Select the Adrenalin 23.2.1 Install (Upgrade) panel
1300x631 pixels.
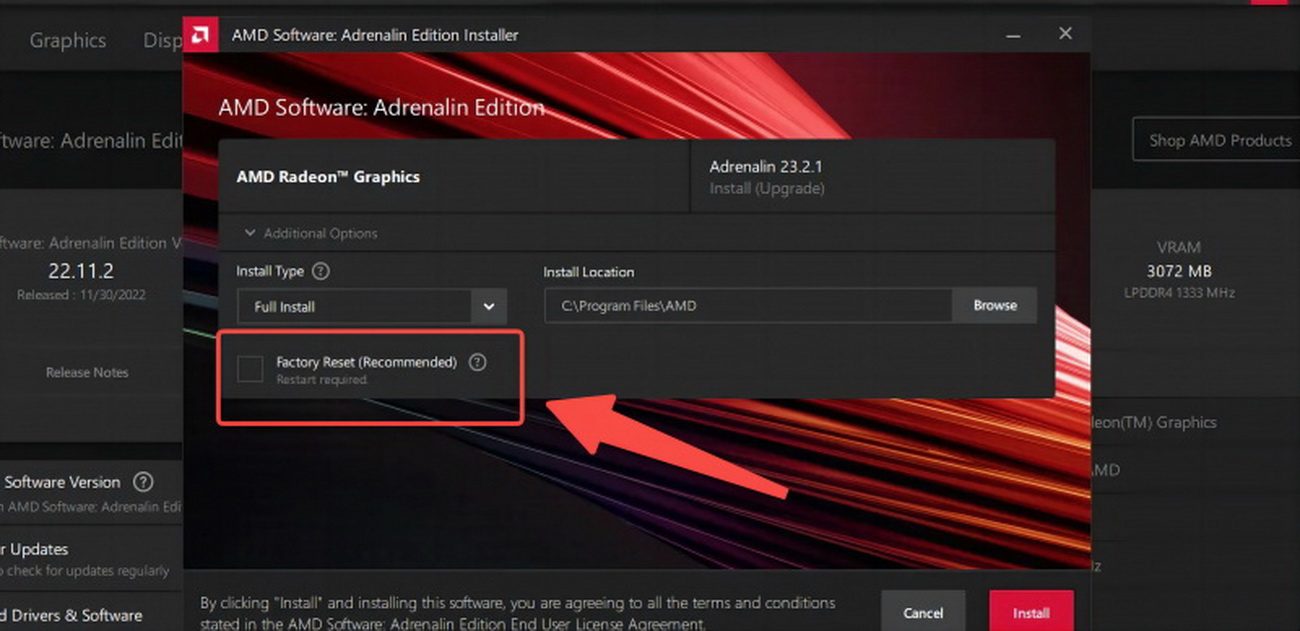pos(872,177)
